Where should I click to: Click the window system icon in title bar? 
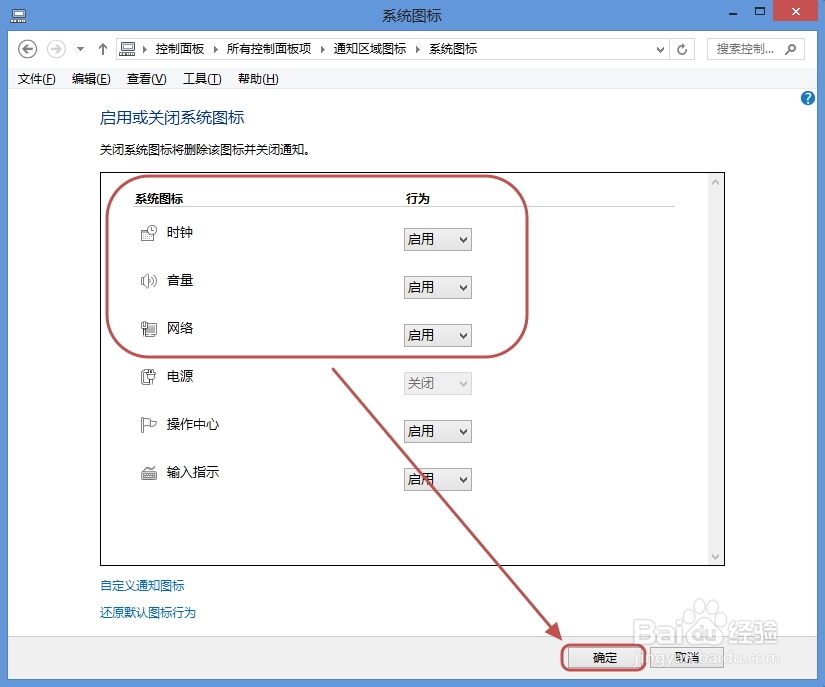click(x=18, y=16)
